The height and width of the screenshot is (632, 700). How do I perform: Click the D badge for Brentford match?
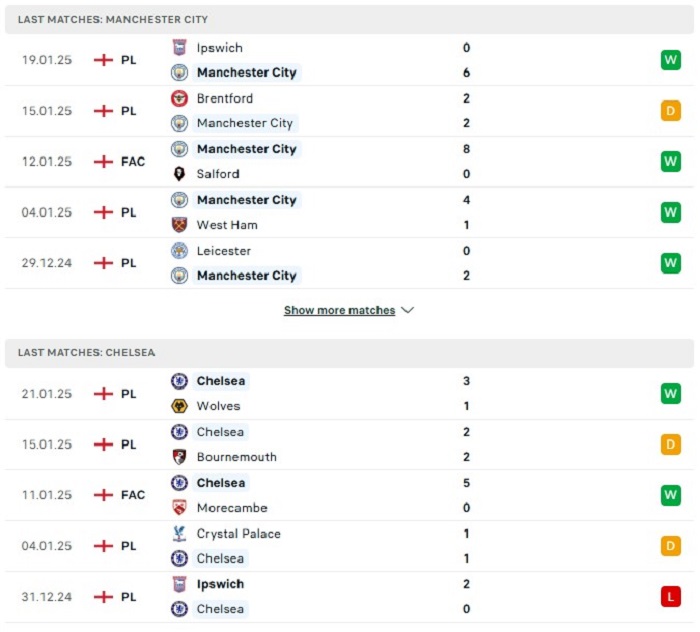[x=671, y=111]
